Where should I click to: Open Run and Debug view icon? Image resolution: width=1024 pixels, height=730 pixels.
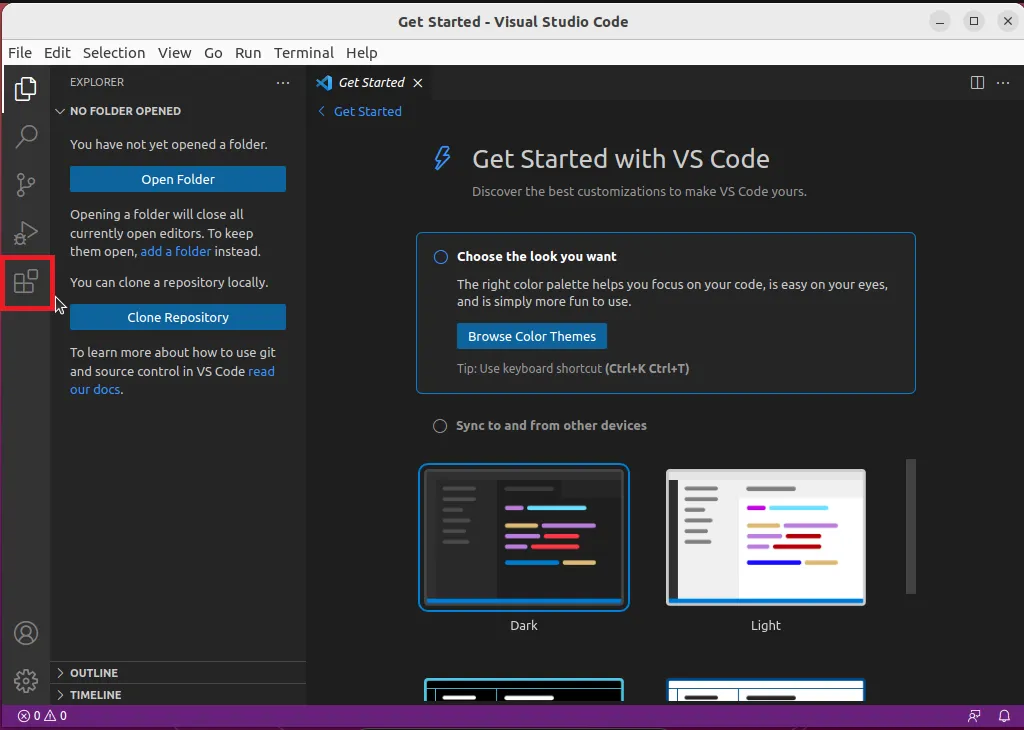25,233
